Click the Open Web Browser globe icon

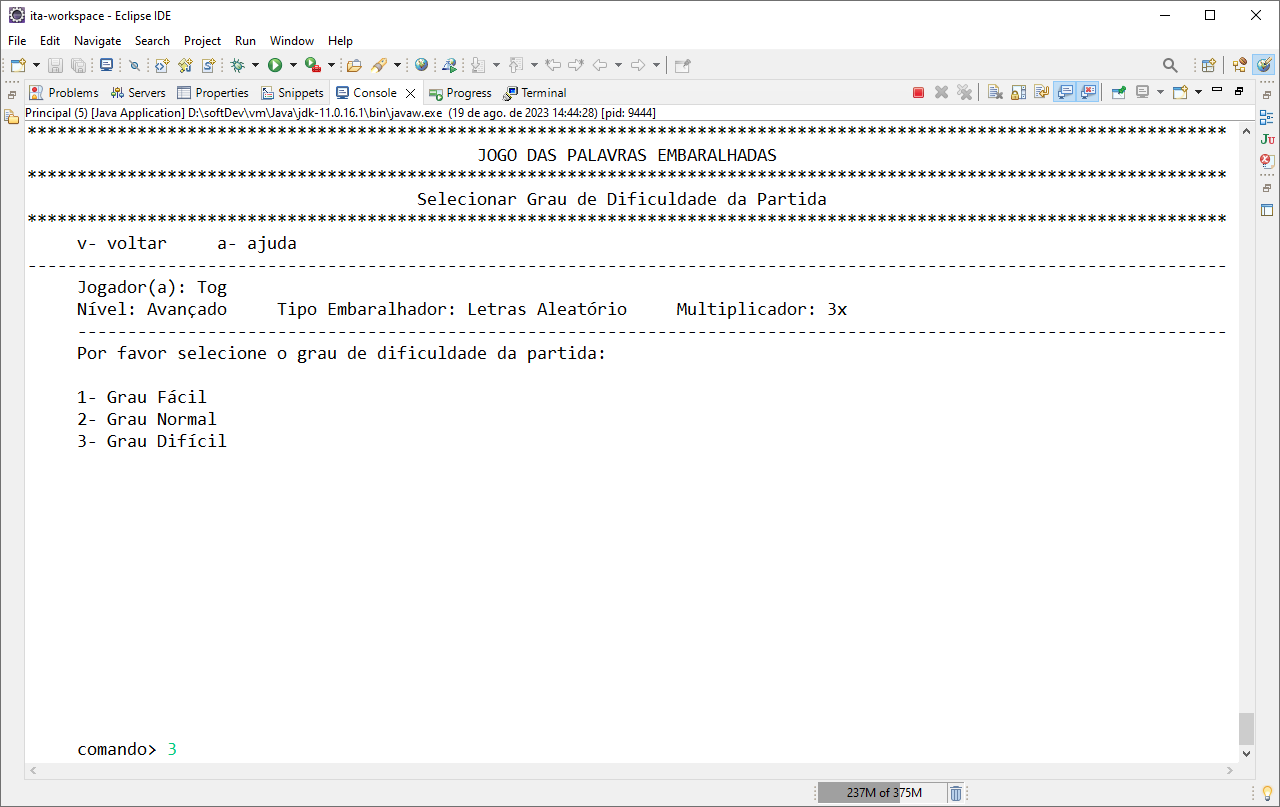pyautogui.click(x=421, y=65)
